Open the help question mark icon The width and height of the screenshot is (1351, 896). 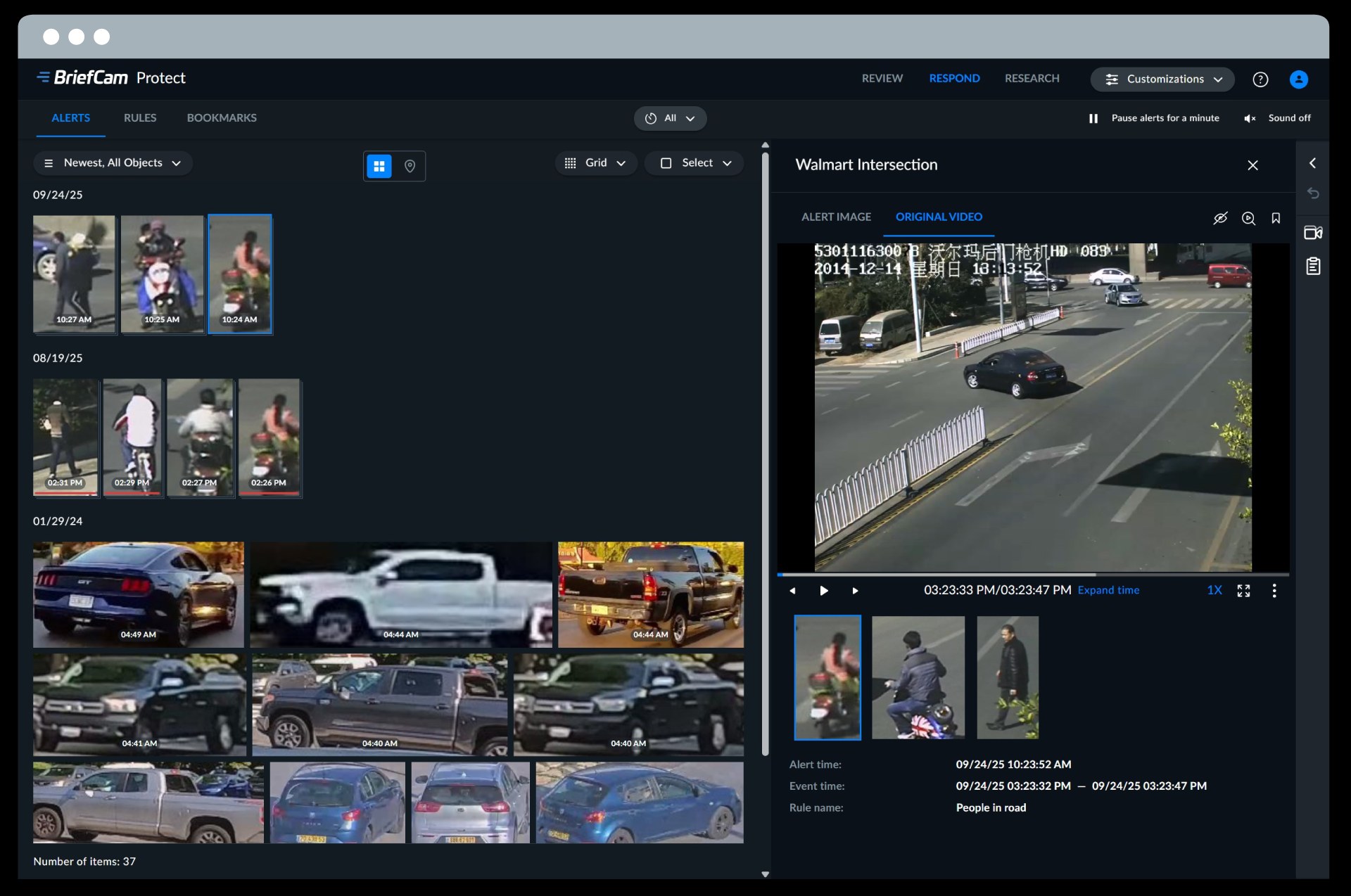pyautogui.click(x=1260, y=79)
